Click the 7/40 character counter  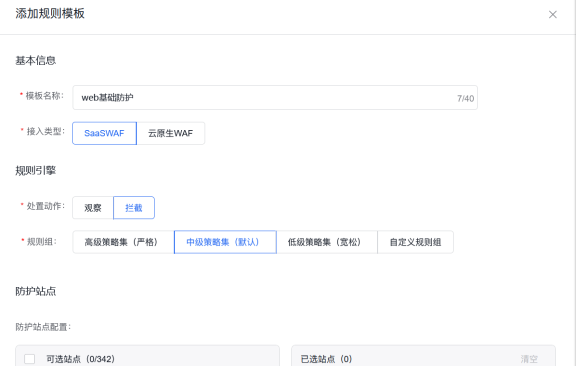click(x=465, y=98)
